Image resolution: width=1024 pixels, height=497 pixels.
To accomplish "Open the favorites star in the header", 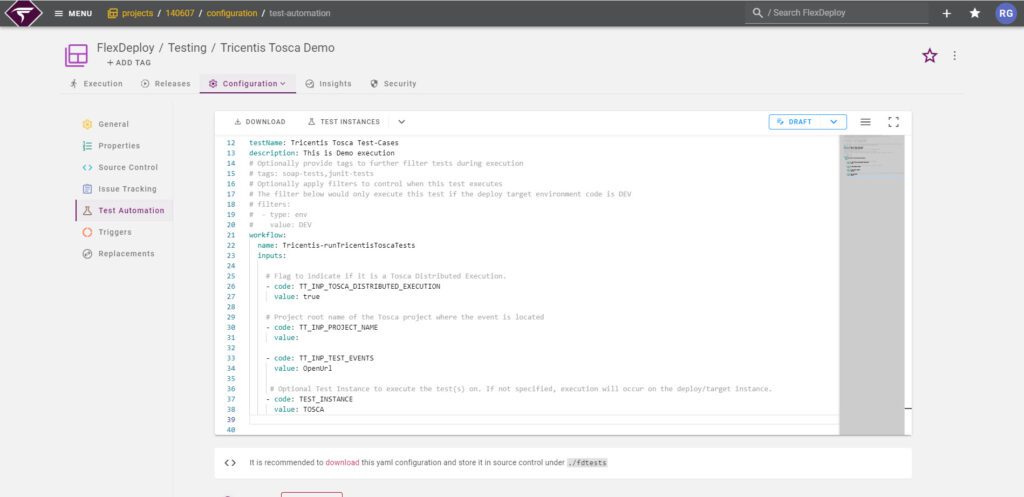I will point(974,13).
